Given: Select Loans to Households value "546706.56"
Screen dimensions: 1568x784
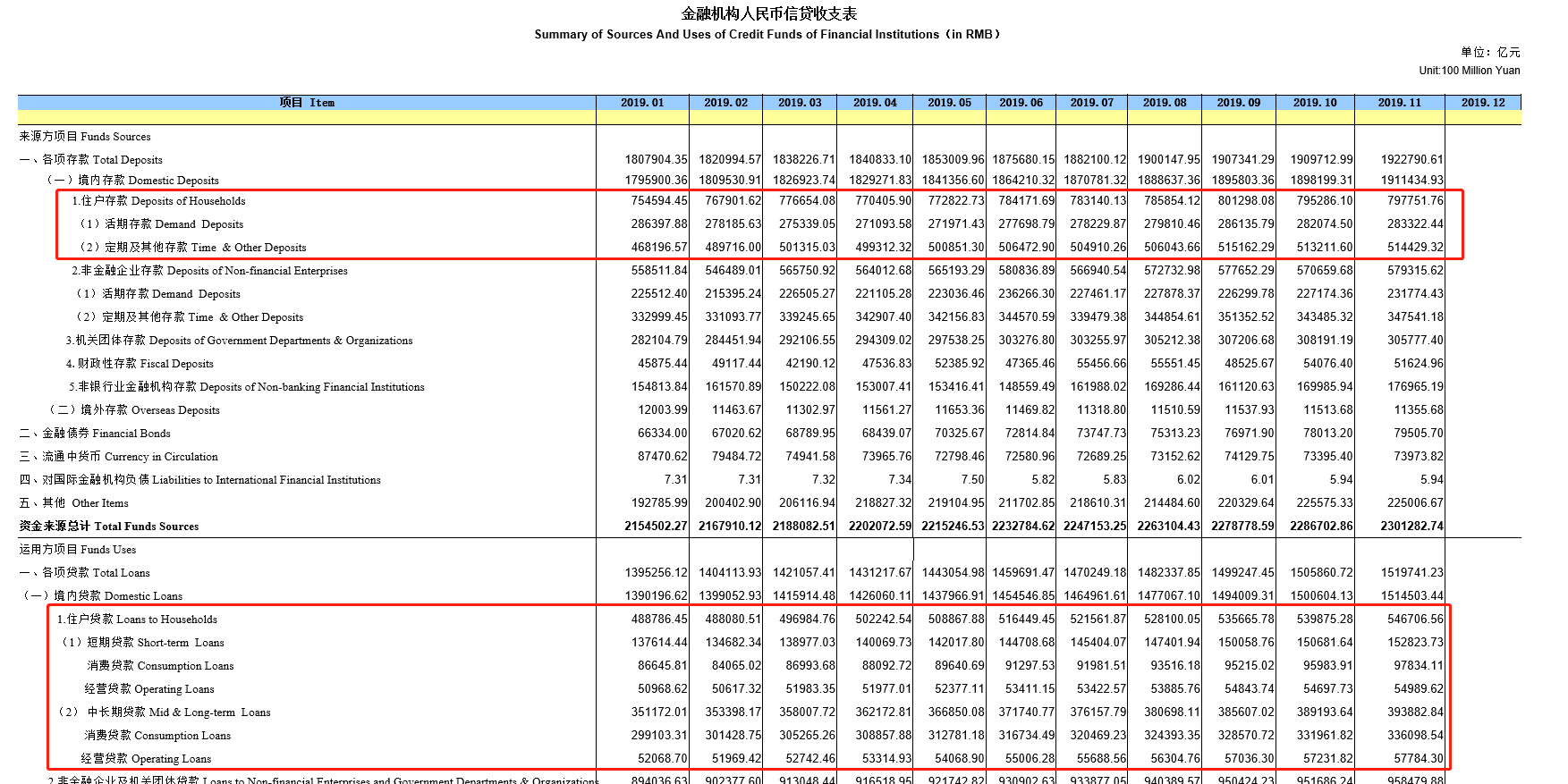Looking at the screenshot, I should (x=1415, y=620).
